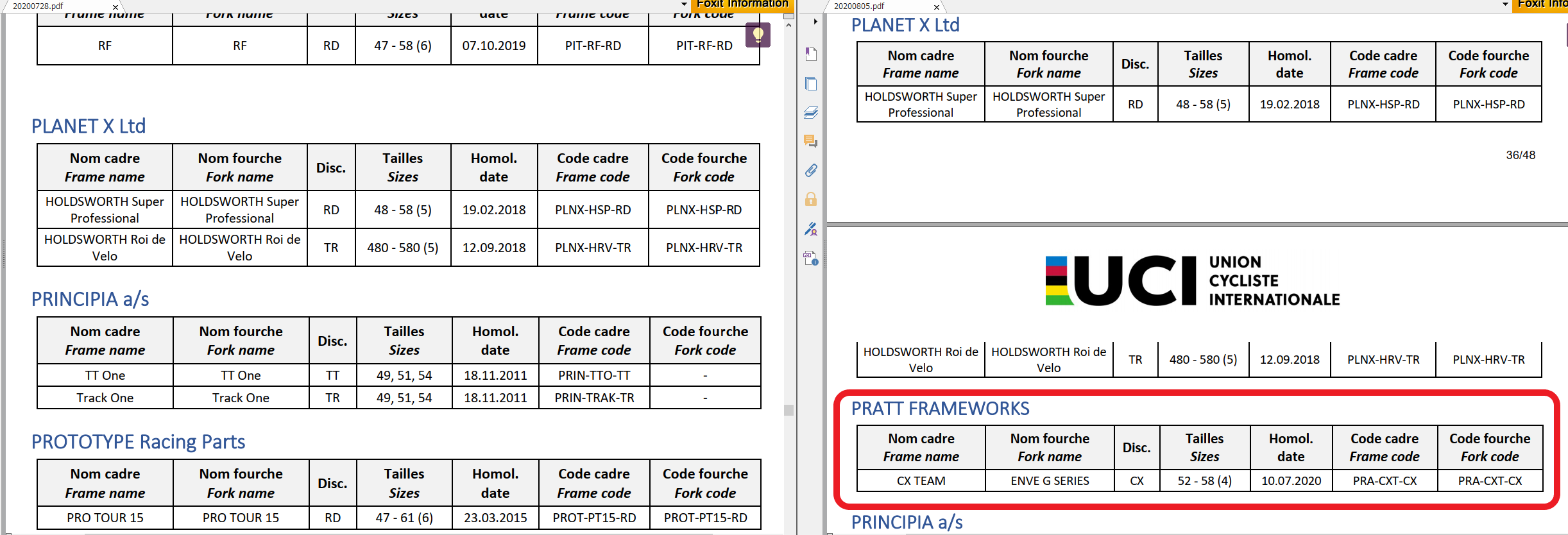Close the 20200728.pdf tab
The height and width of the screenshot is (535, 1568).
tap(115, 7)
